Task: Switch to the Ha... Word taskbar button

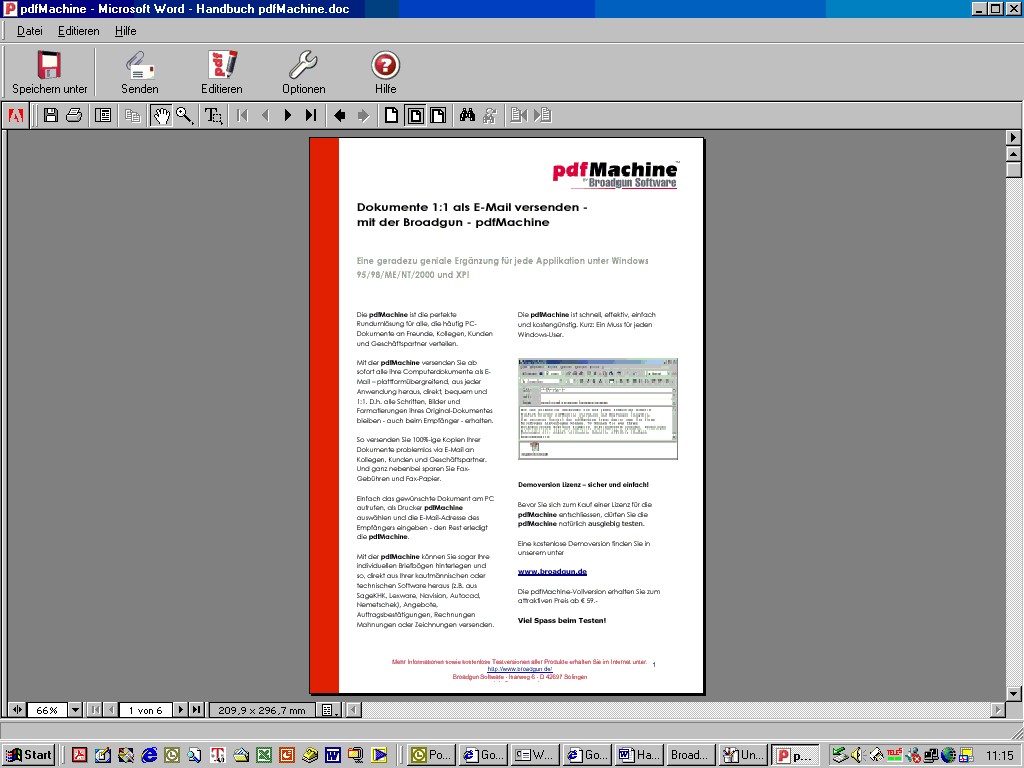Action: (639, 756)
